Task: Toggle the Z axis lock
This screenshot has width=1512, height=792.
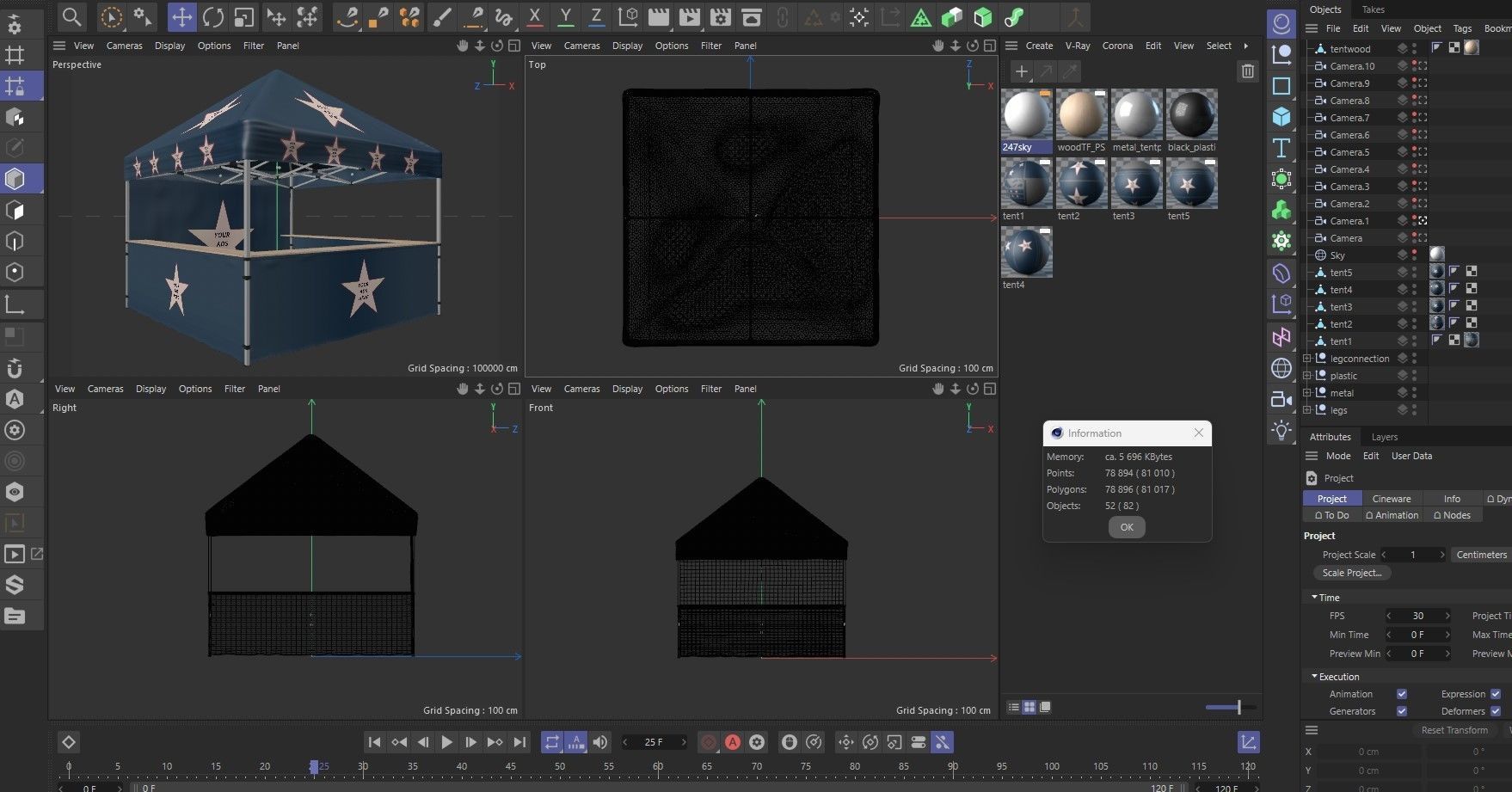Action: [596, 16]
